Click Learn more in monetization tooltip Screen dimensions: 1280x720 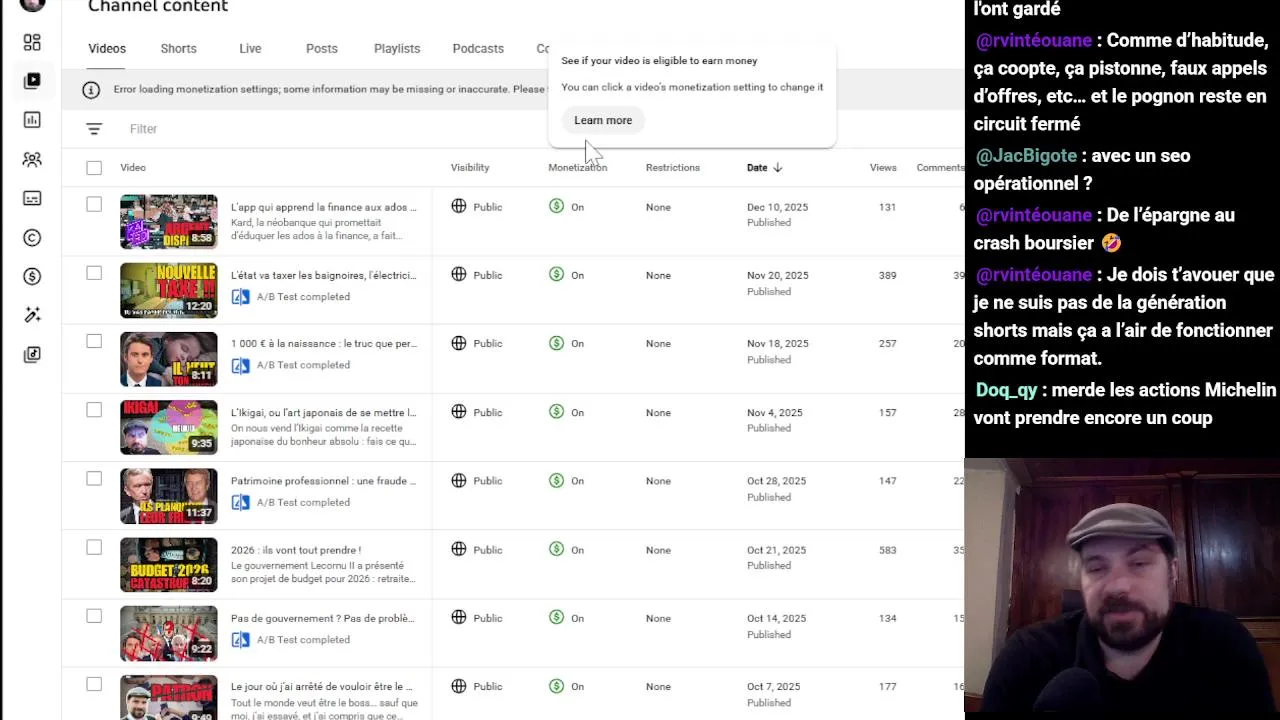(603, 120)
